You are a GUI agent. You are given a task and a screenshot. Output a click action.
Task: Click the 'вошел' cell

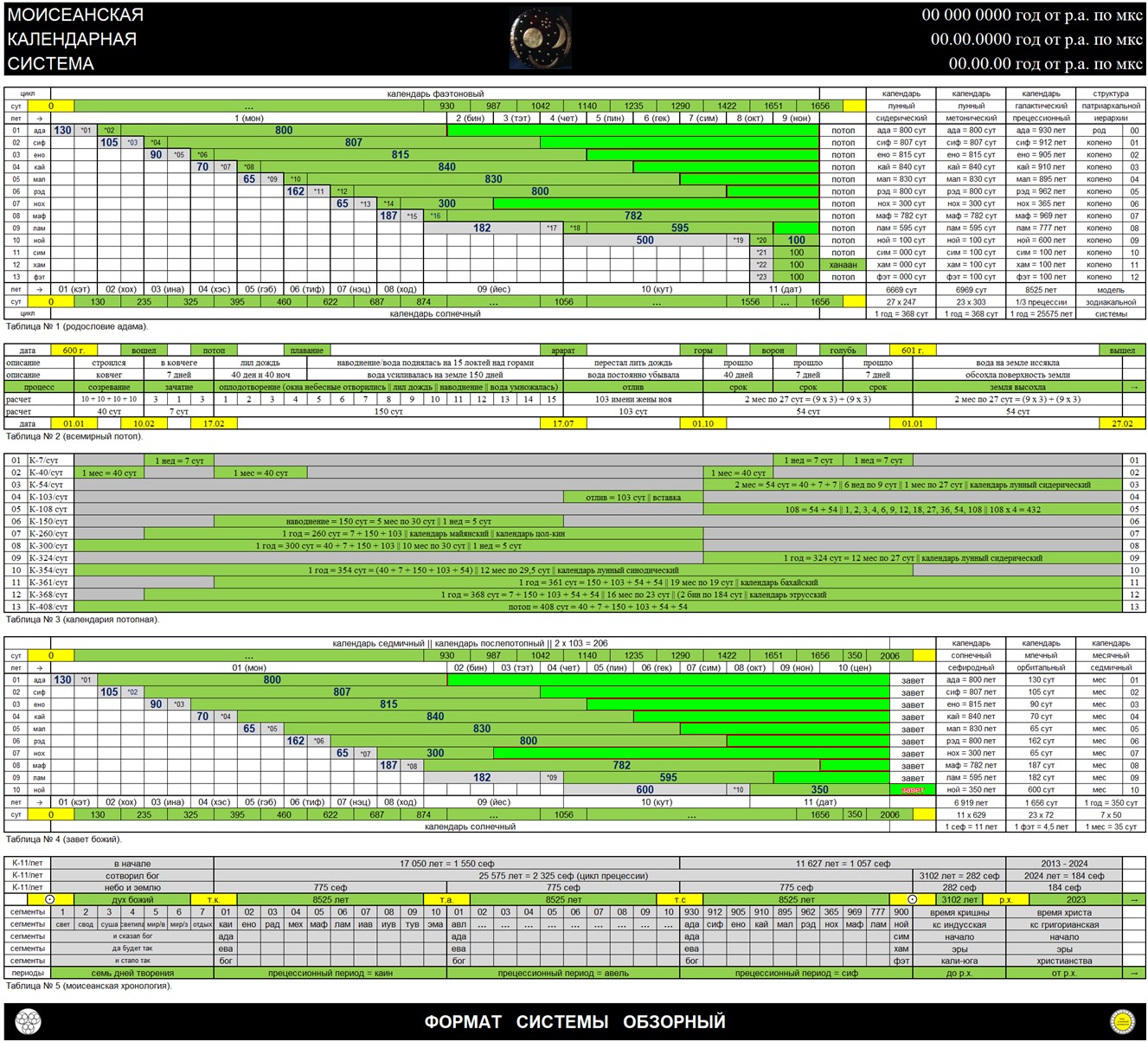click(144, 351)
